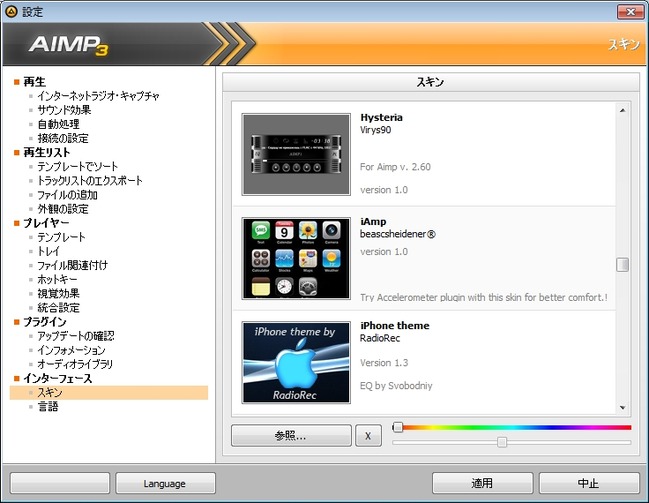Image resolution: width=649 pixels, height=503 pixels.
Task: Click the 'Try Accelerometer plugin' description text
Action: 484,298
